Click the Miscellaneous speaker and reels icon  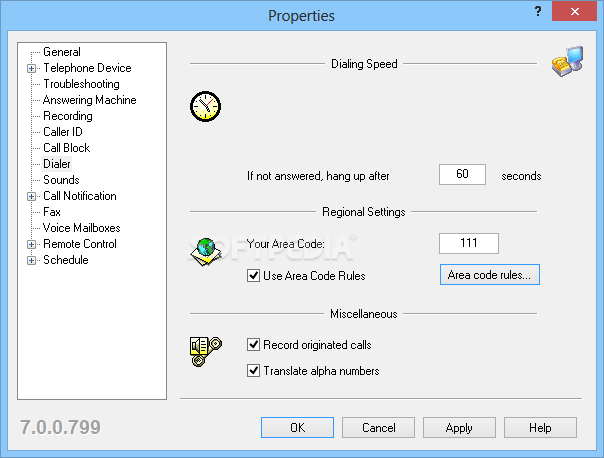click(206, 351)
